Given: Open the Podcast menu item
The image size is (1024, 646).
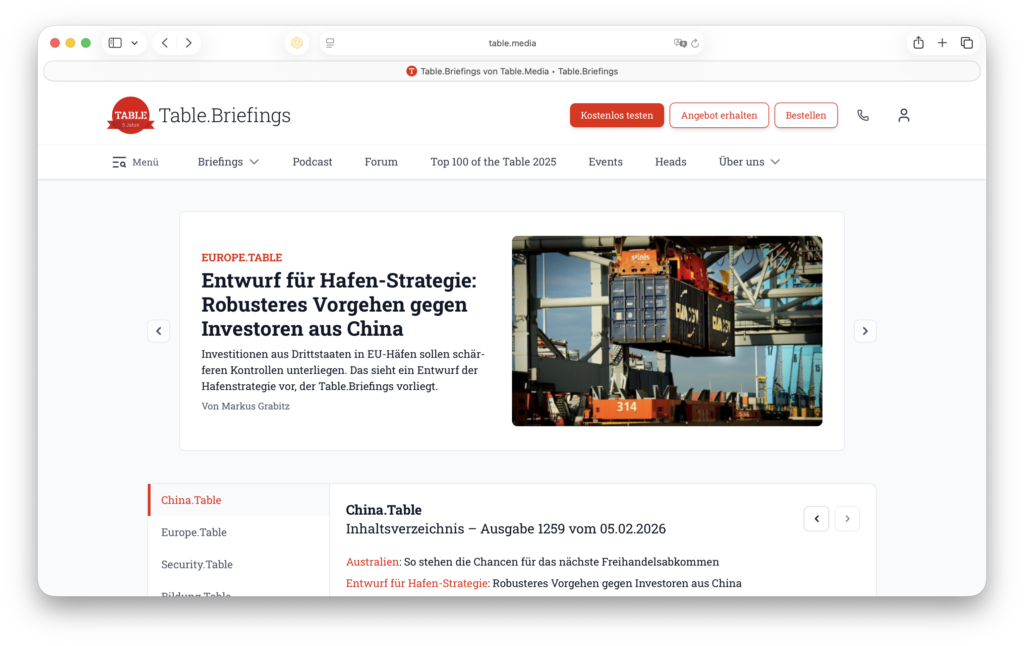Looking at the screenshot, I should click(312, 161).
